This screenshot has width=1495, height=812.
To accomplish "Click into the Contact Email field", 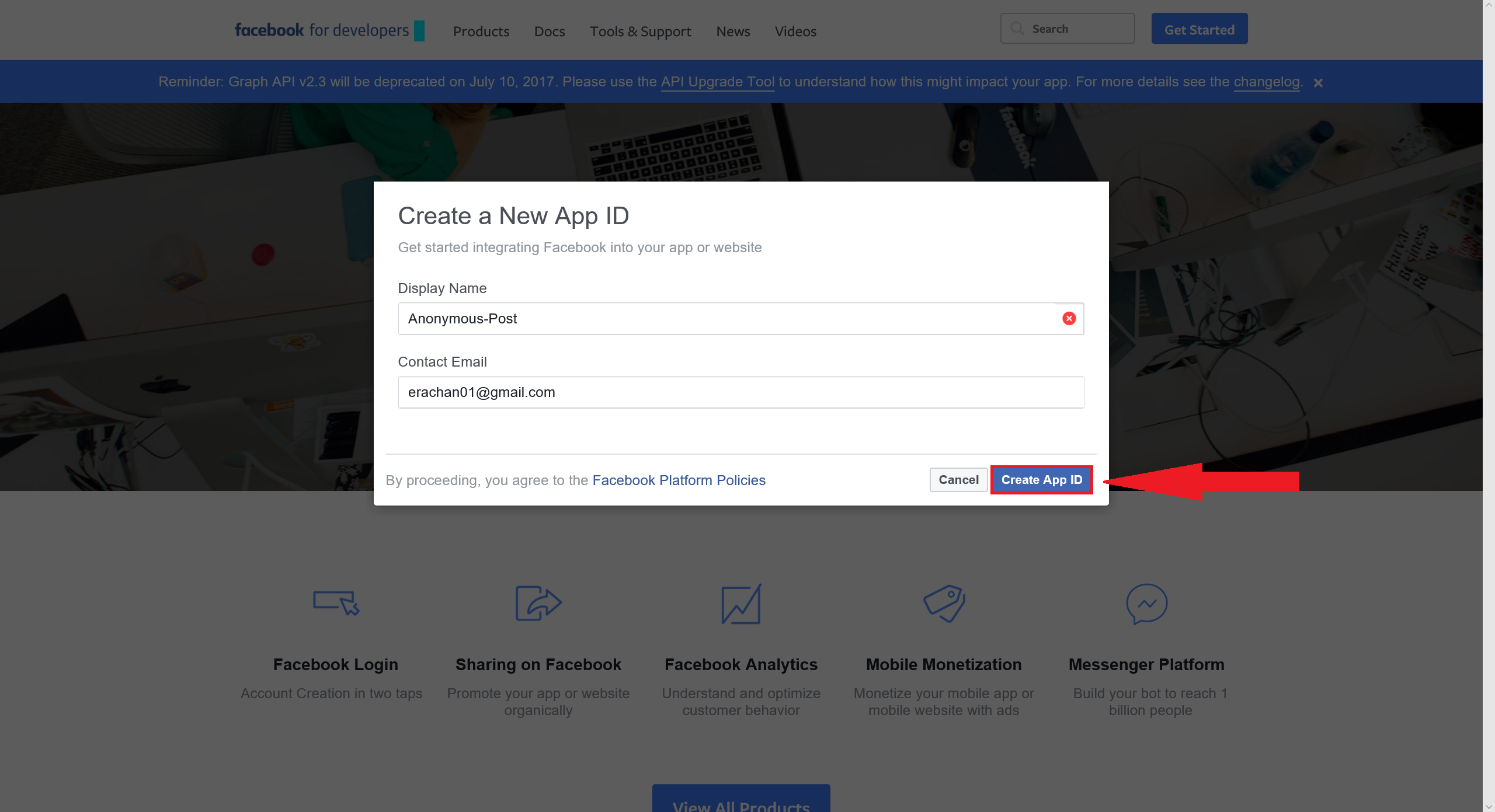I will point(740,392).
